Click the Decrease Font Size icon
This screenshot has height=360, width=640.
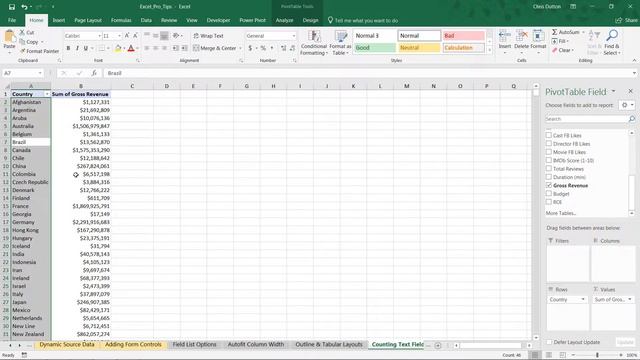tap(136, 36)
